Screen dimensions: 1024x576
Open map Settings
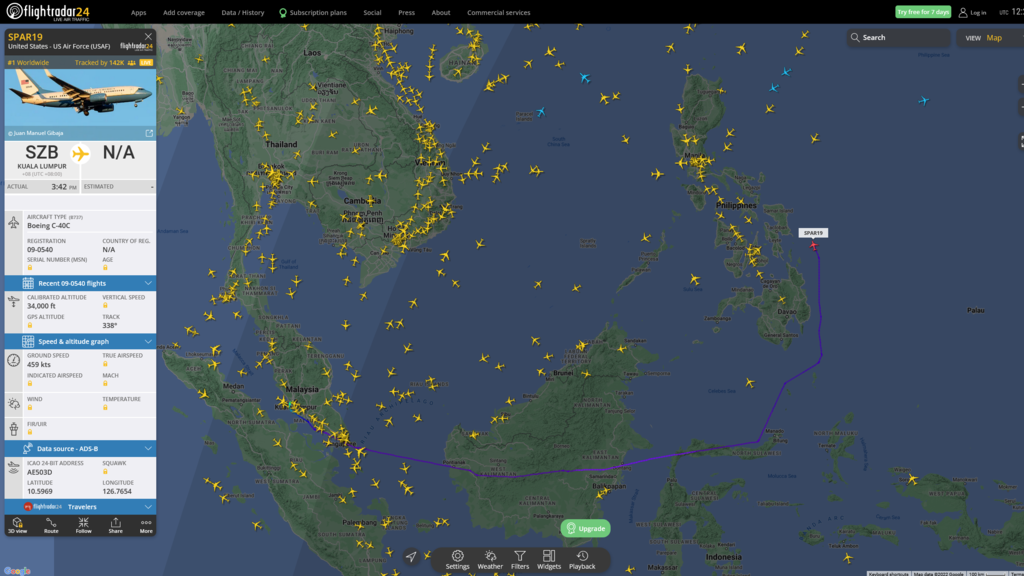(x=457, y=560)
